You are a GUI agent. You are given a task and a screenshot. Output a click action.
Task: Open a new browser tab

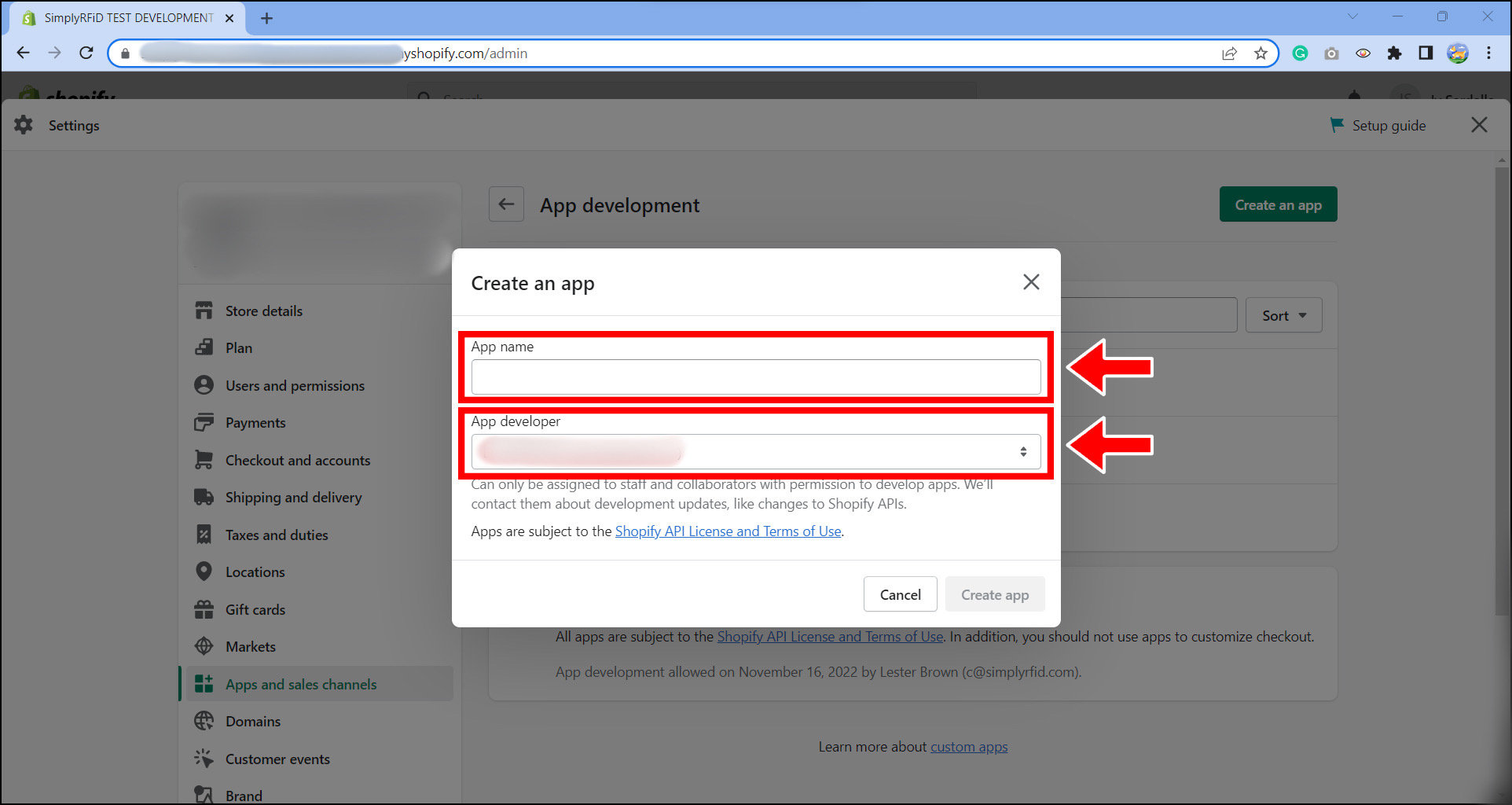click(267, 17)
